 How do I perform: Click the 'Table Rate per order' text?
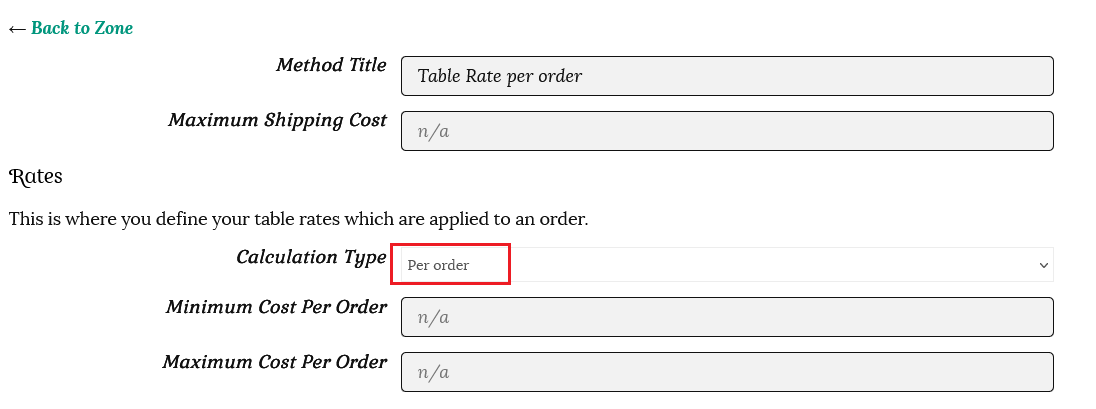click(x=500, y=76)
